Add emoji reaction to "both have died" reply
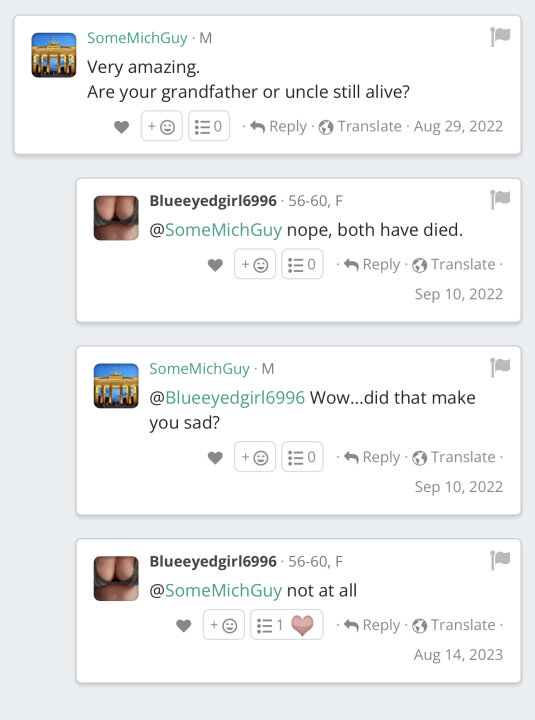The width and height of the screenshot is (535, 720). [255, 264]
